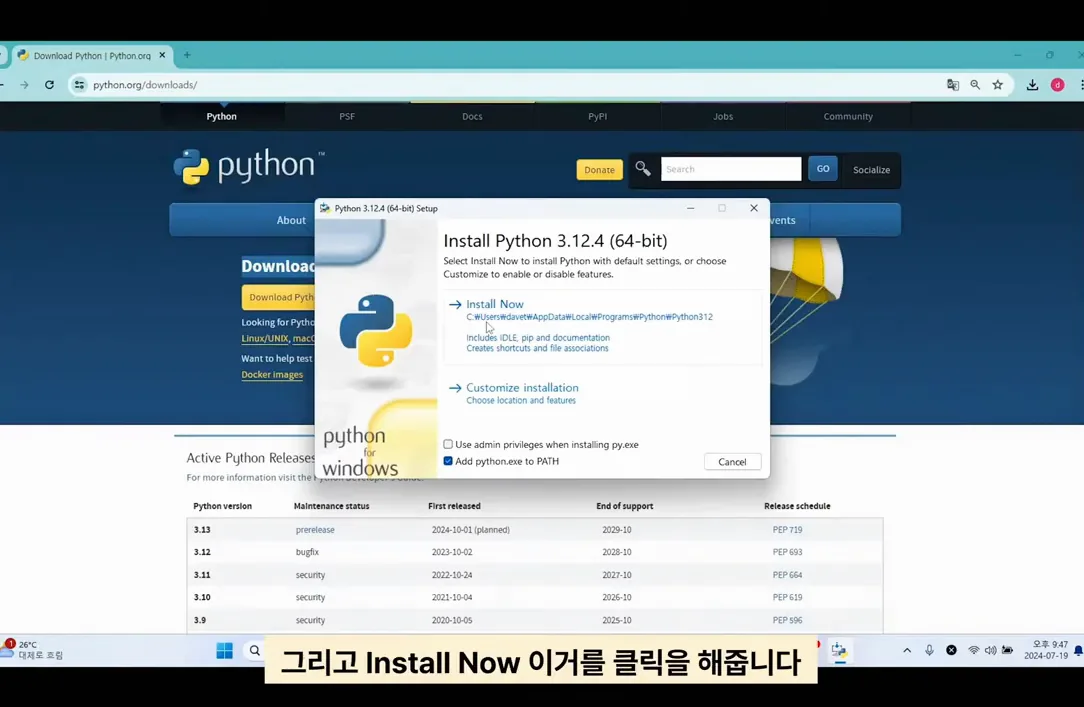Close the Python 3.12.4 Setup window
The image size is (1084, 707).
point(754,208)
